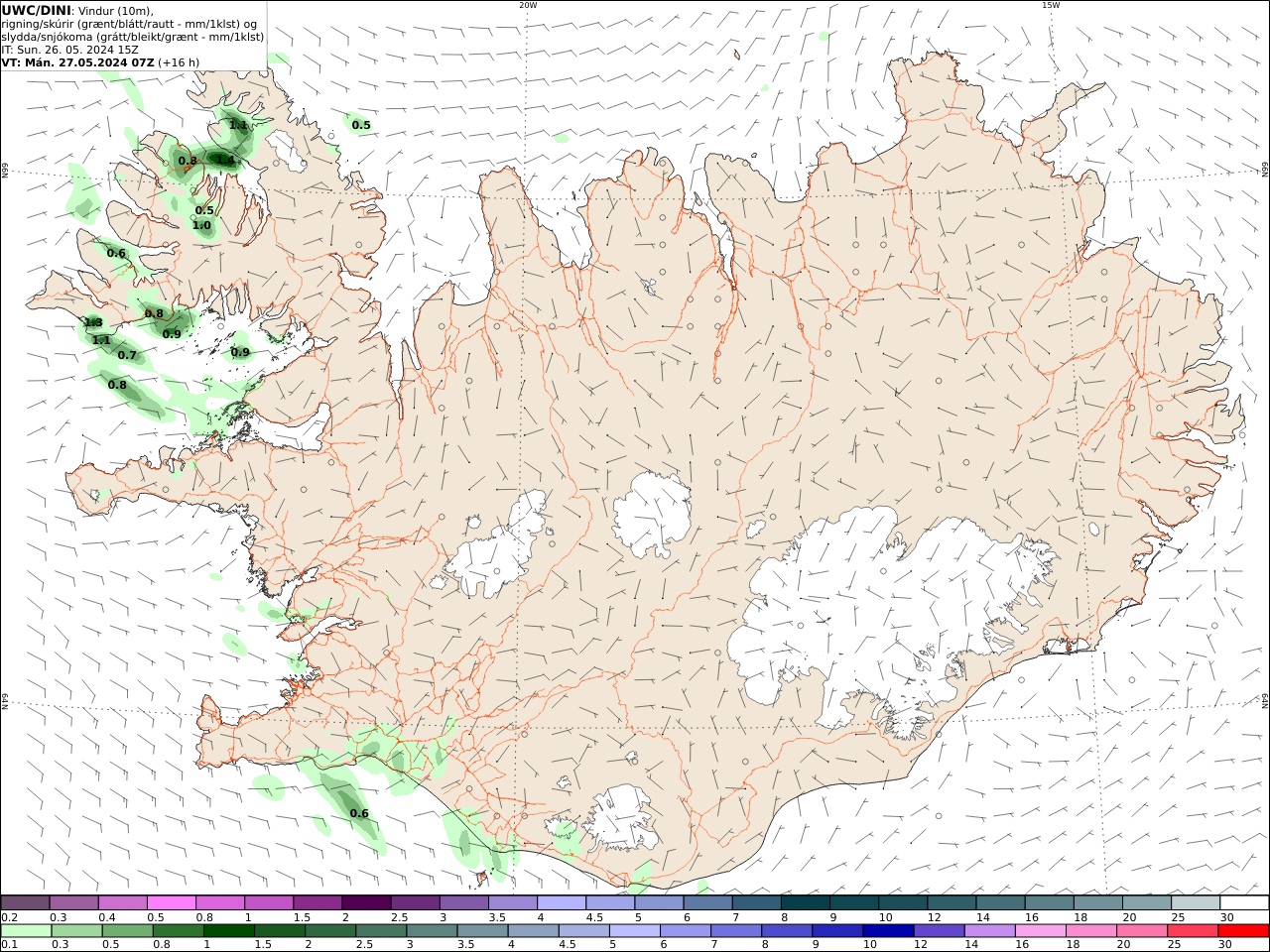Click the 20W longitude label
The height and width of the screenshot is (952, 1270).
pyautogui.click(x=528, y=5)
